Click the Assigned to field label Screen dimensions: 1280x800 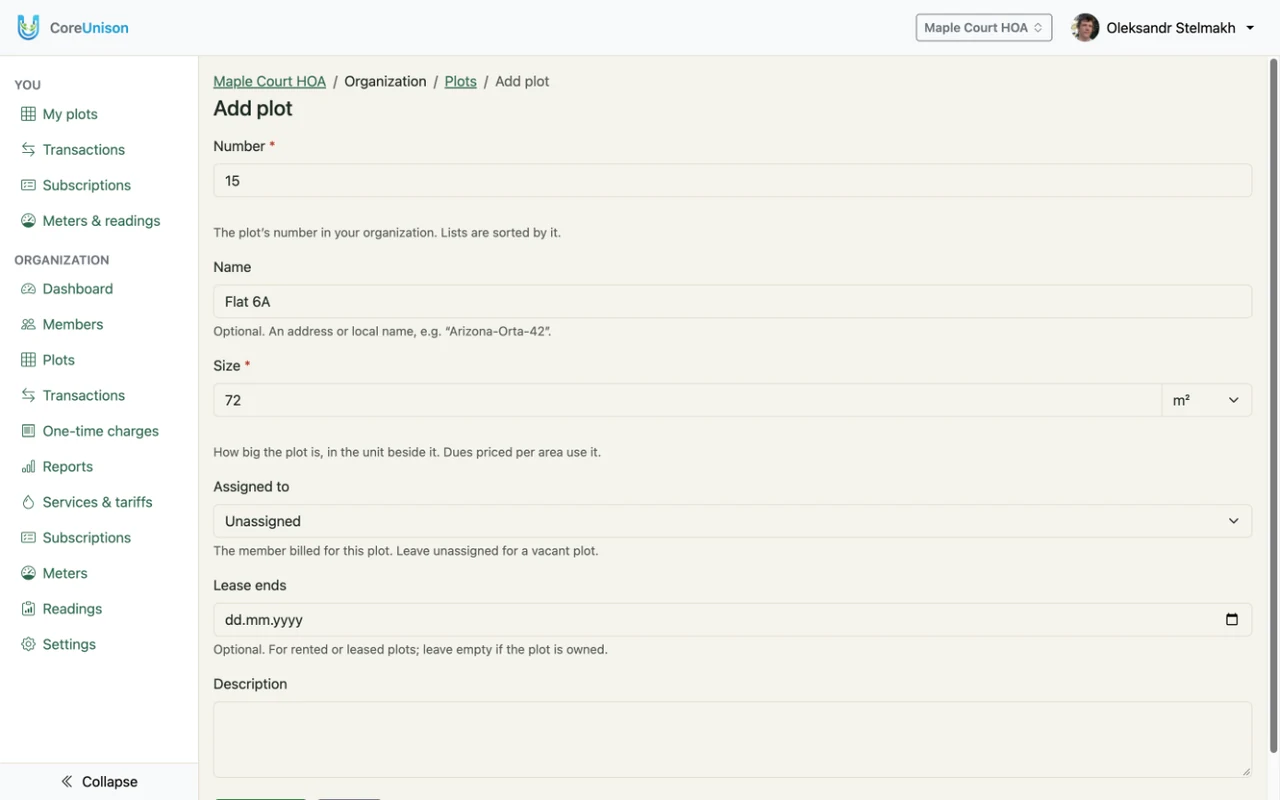tap(251, 487)
